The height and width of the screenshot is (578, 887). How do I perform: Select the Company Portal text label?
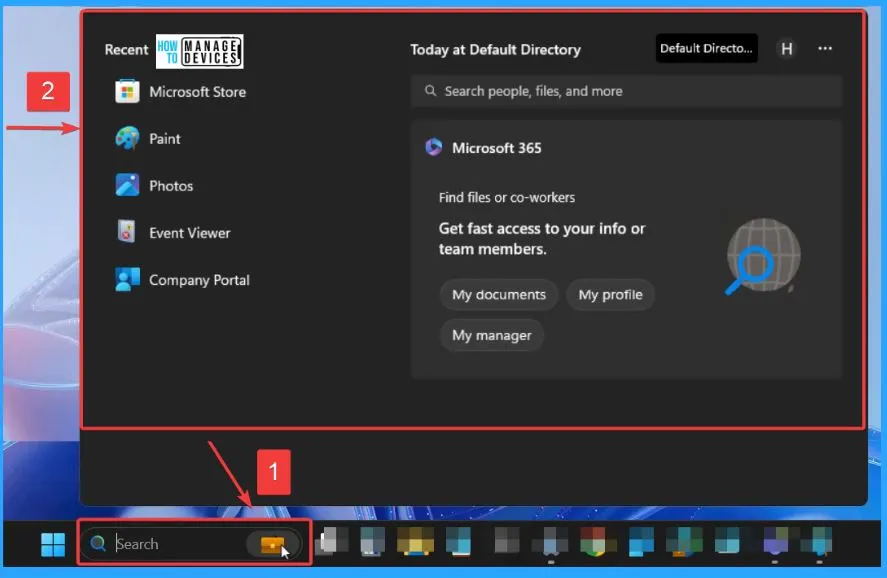pos(199,280)
